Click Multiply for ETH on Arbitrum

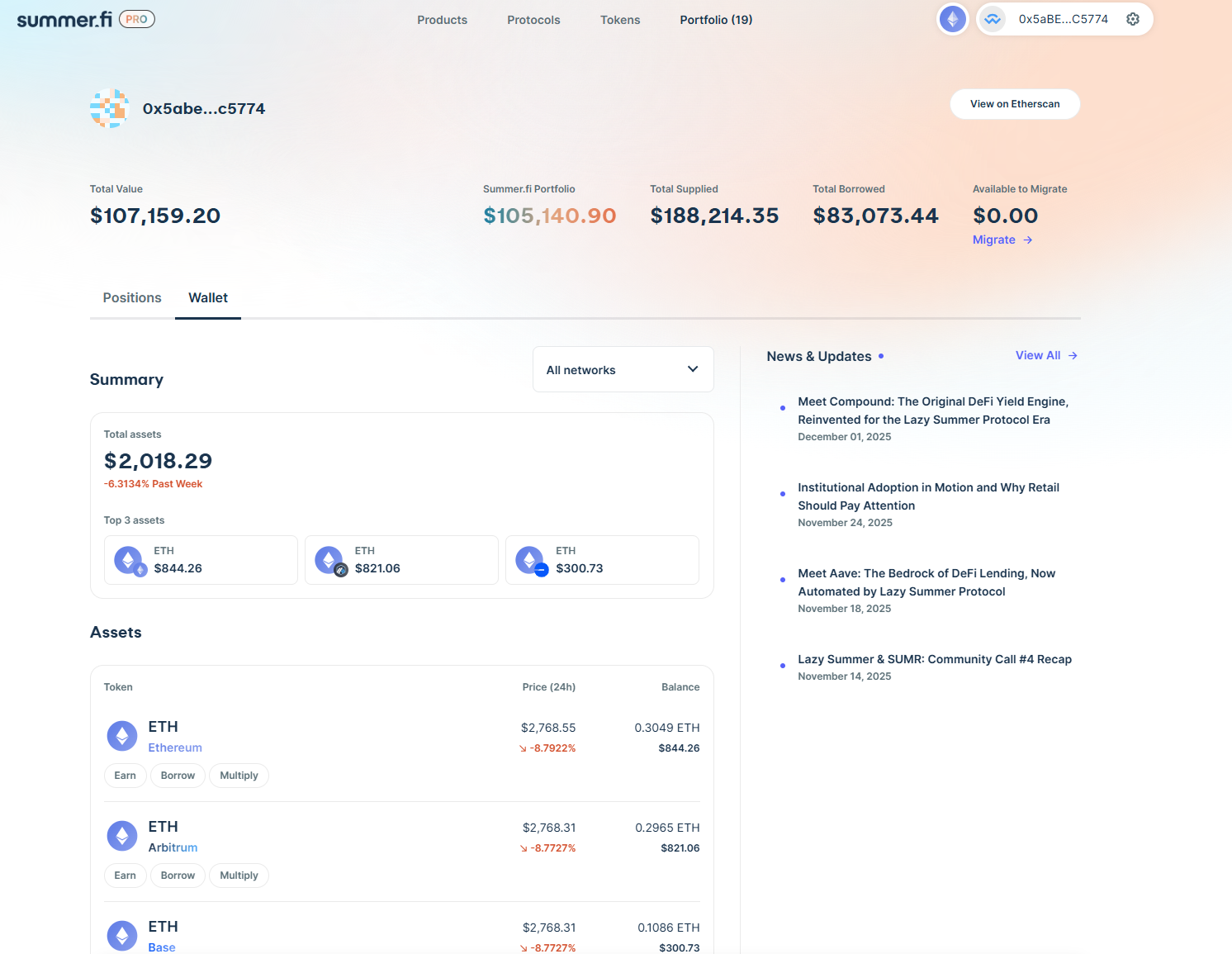239,876
